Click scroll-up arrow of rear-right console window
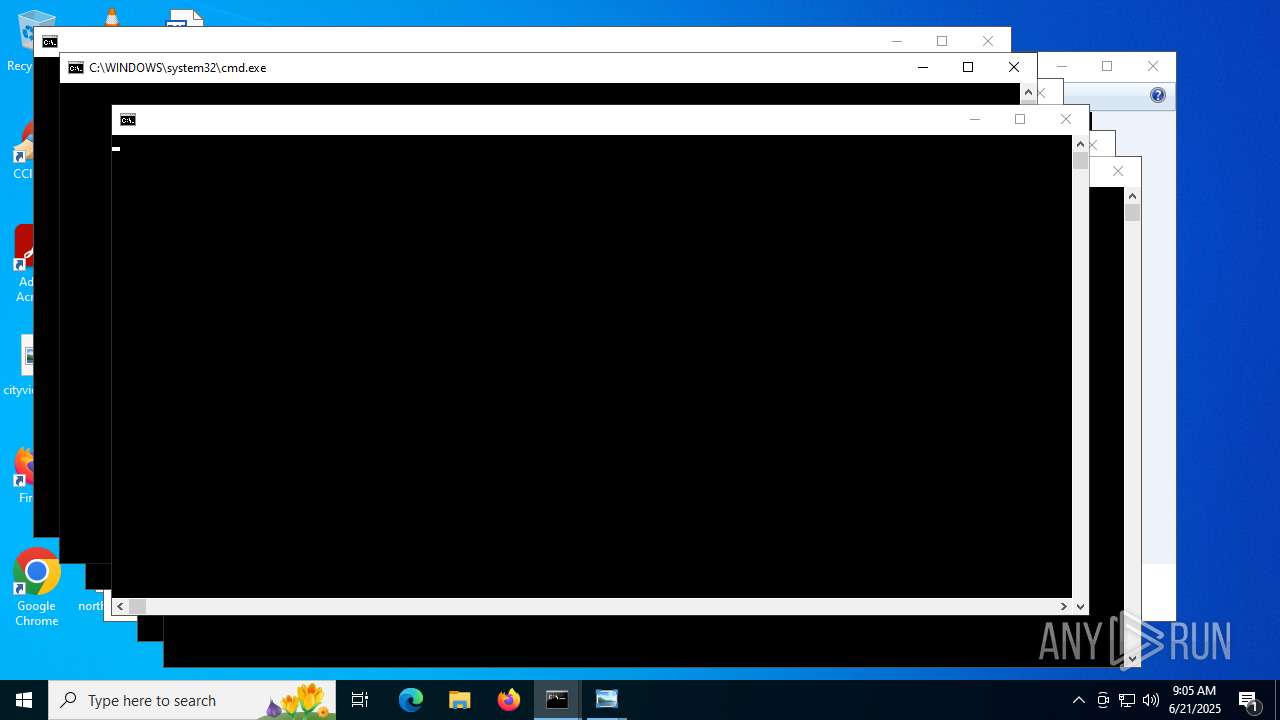The width and height of the screenshot is (1280, 720). [1132, 196]
